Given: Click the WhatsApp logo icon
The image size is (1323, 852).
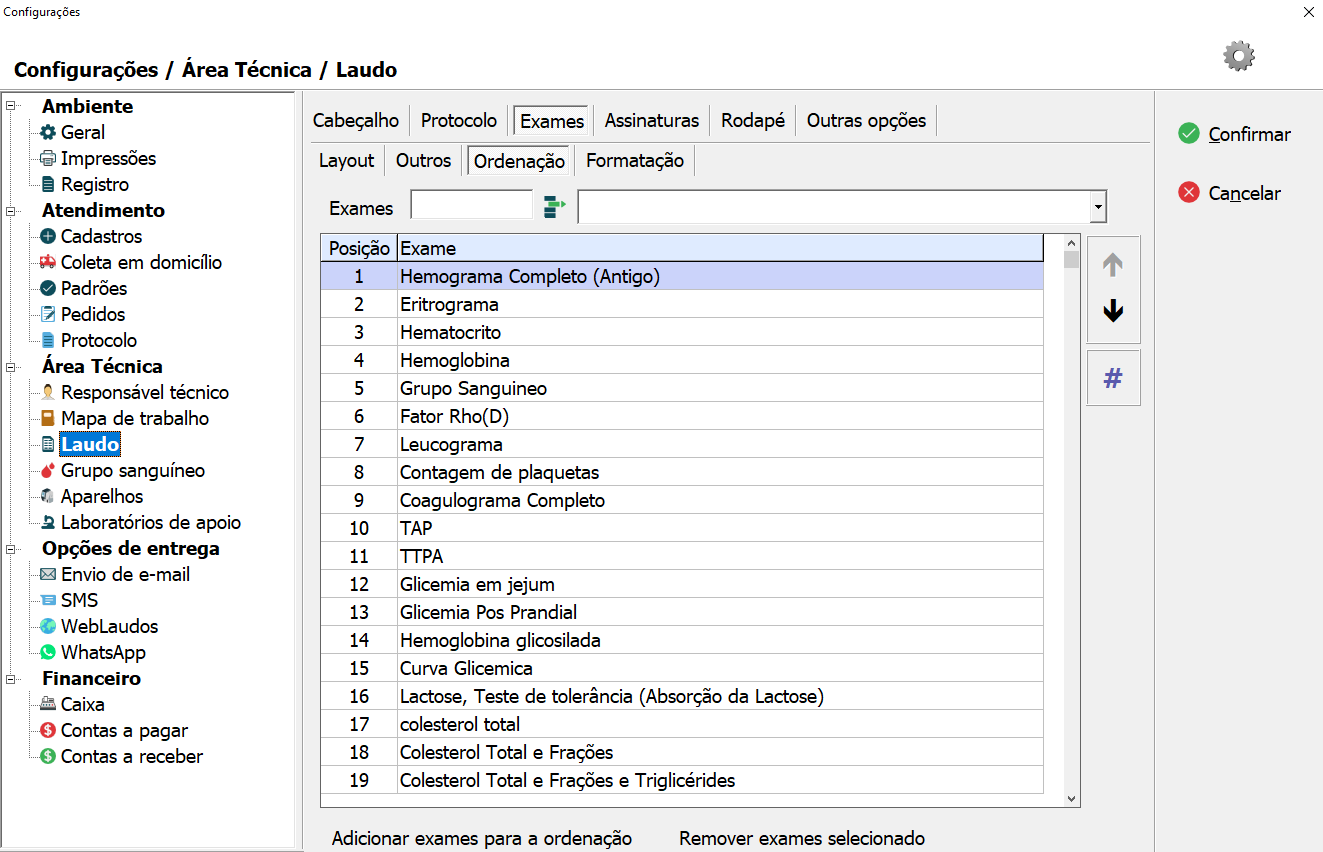Looking at the screenshot, I should (x=48, y=652).
